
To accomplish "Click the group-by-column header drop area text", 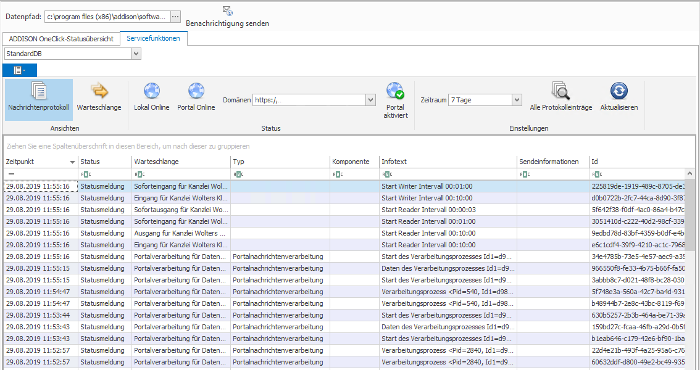I will point(128,146).
